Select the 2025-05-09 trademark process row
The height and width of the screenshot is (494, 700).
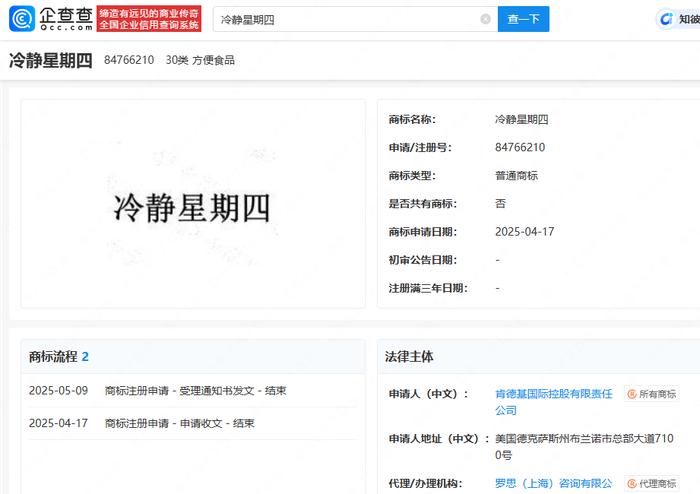(193, 391)
